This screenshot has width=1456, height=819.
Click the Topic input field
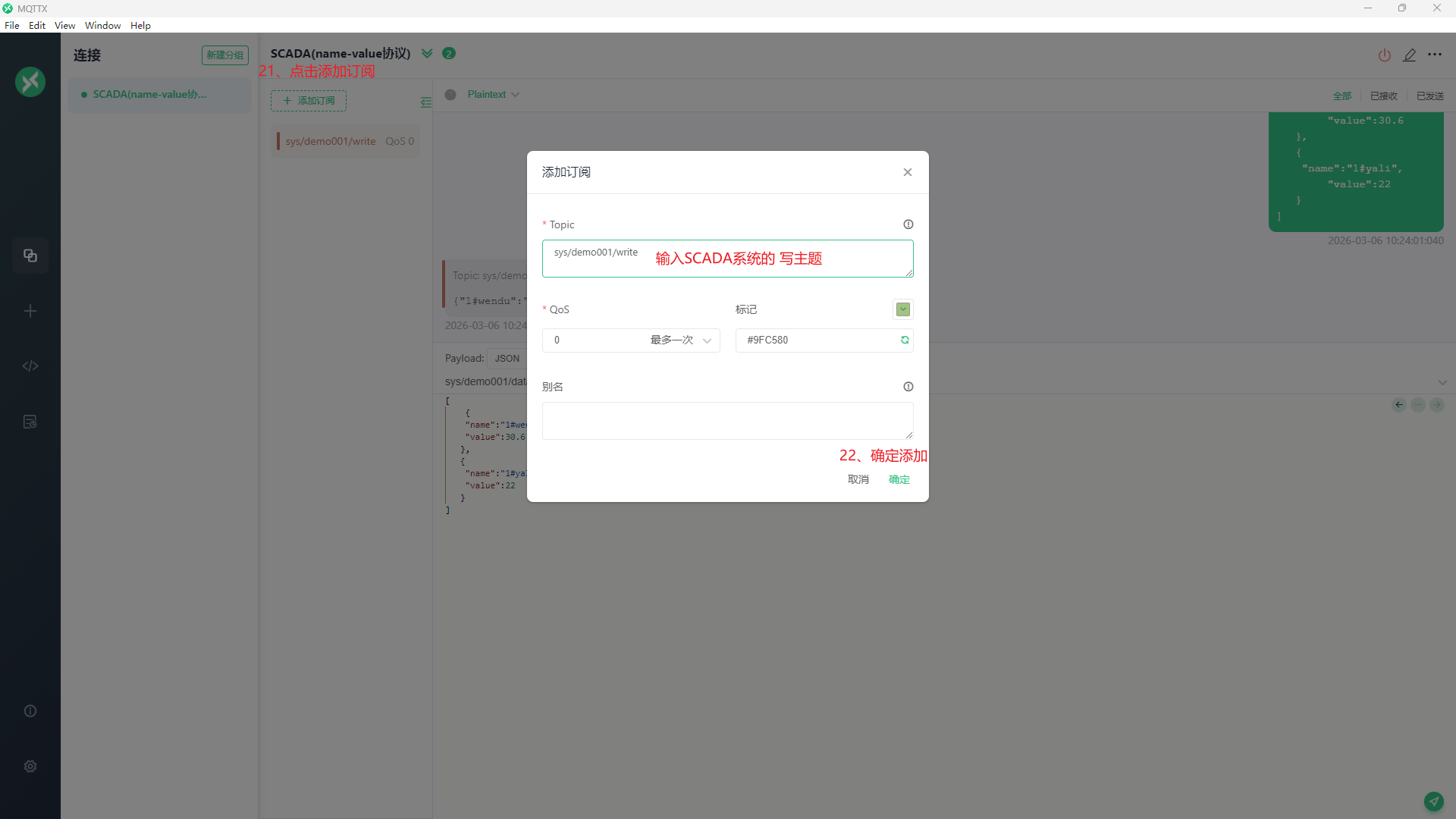[x=727, y=259]
